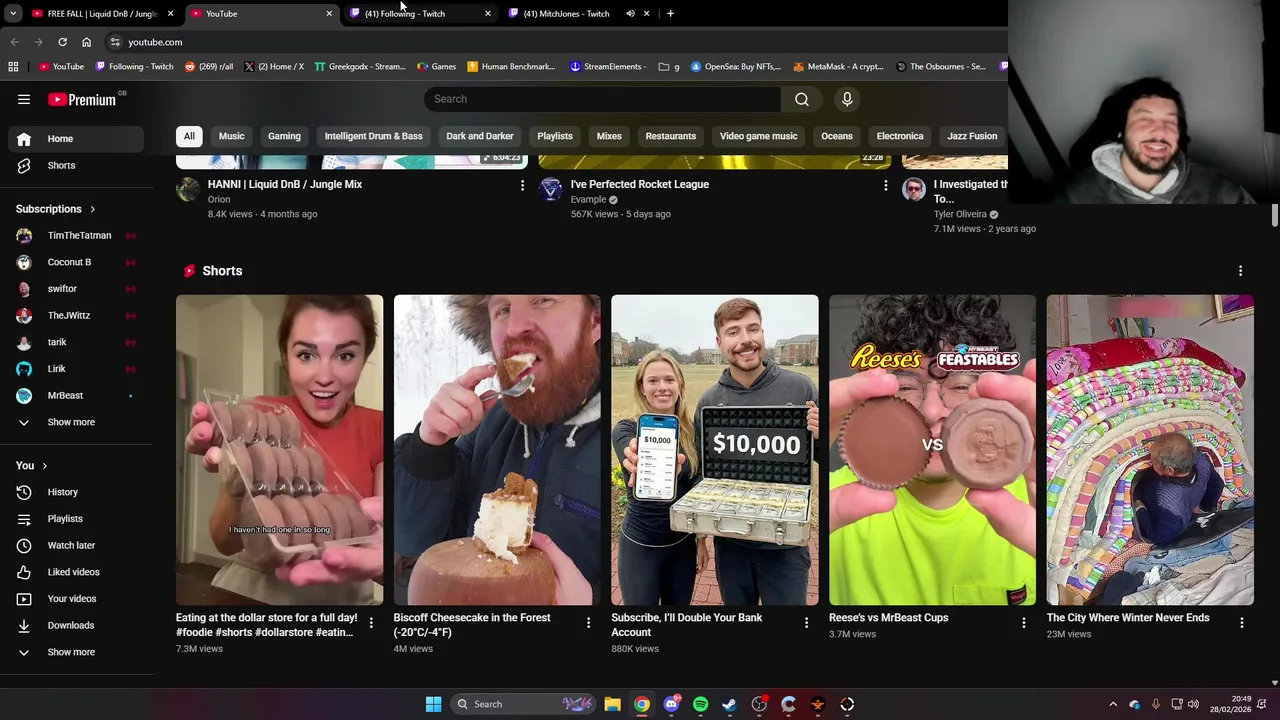Screen dimensions: 1280x720
Task: Open the Evample channel link
Action: [588, 200]
